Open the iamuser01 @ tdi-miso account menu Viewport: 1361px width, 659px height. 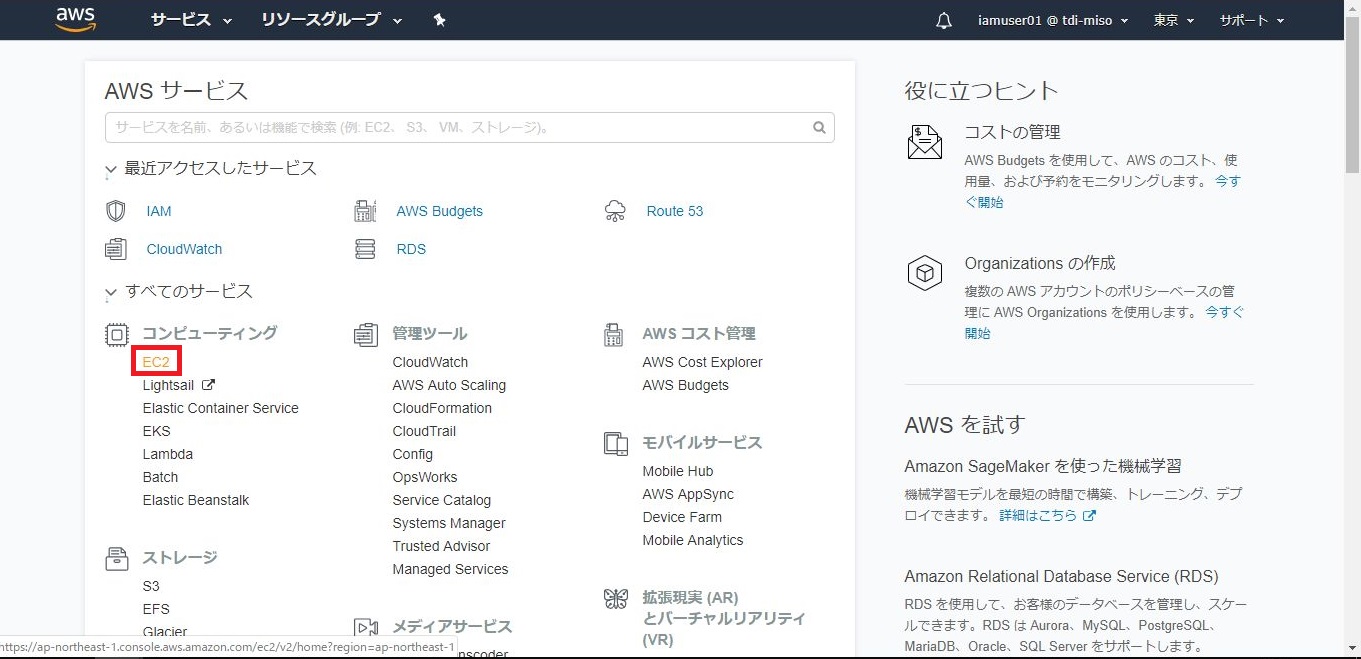(x=1052, y=20)
